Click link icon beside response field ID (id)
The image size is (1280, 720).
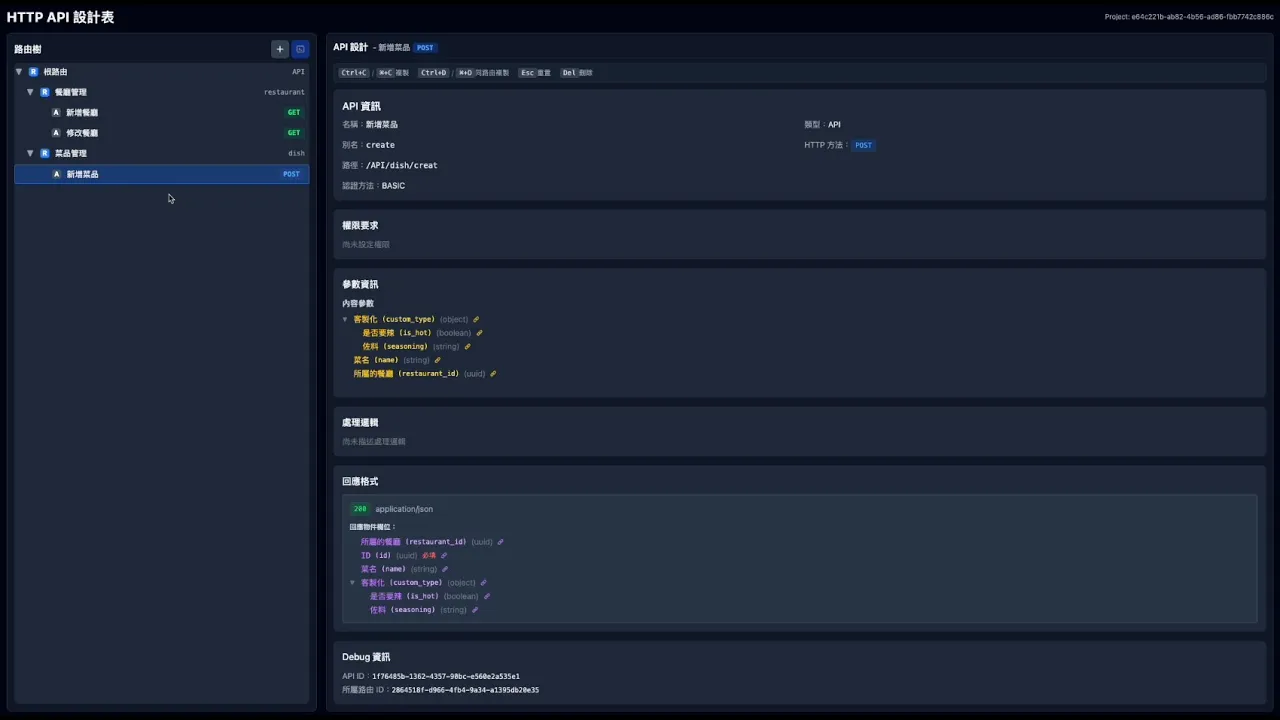[x=444, y=556]
